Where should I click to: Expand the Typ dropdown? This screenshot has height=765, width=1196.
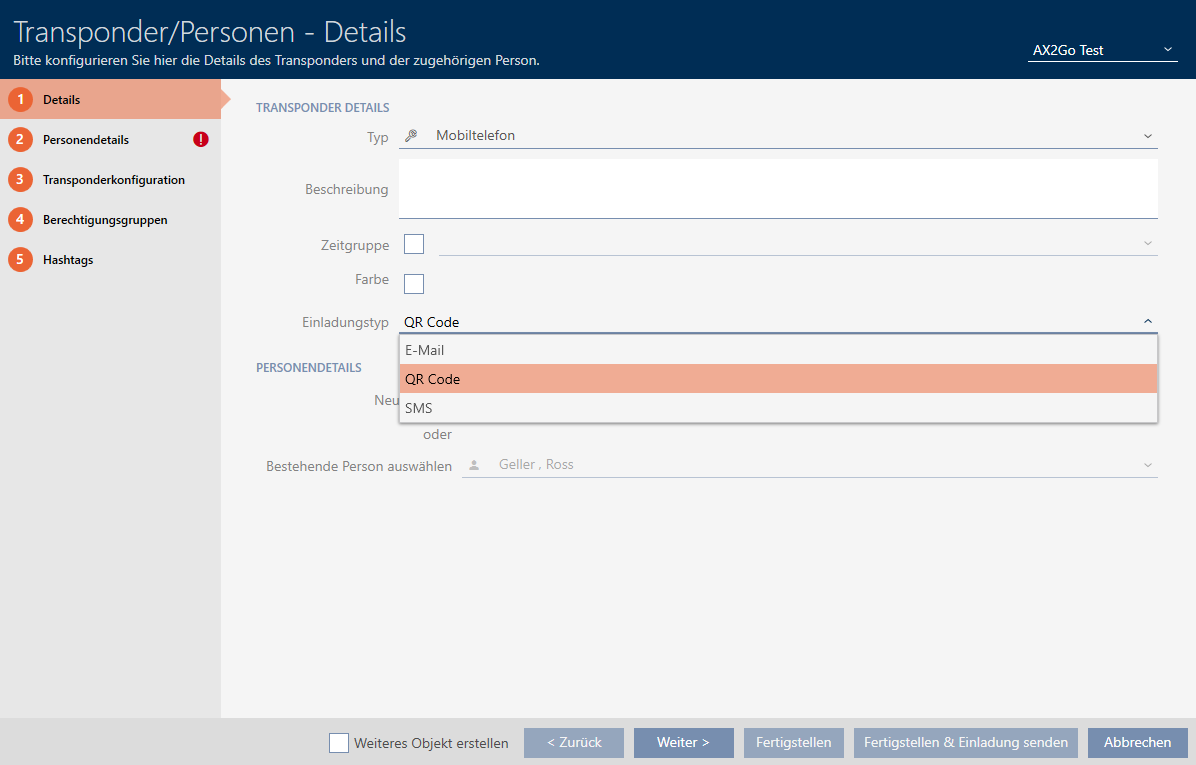click(x=1147, y=136)
